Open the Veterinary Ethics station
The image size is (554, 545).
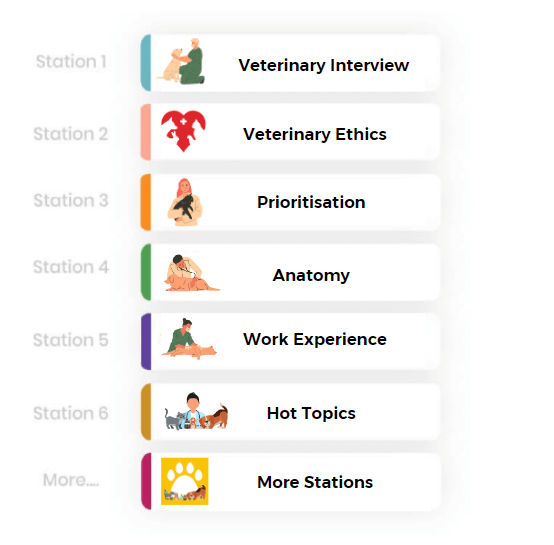[x=290, y=132]
